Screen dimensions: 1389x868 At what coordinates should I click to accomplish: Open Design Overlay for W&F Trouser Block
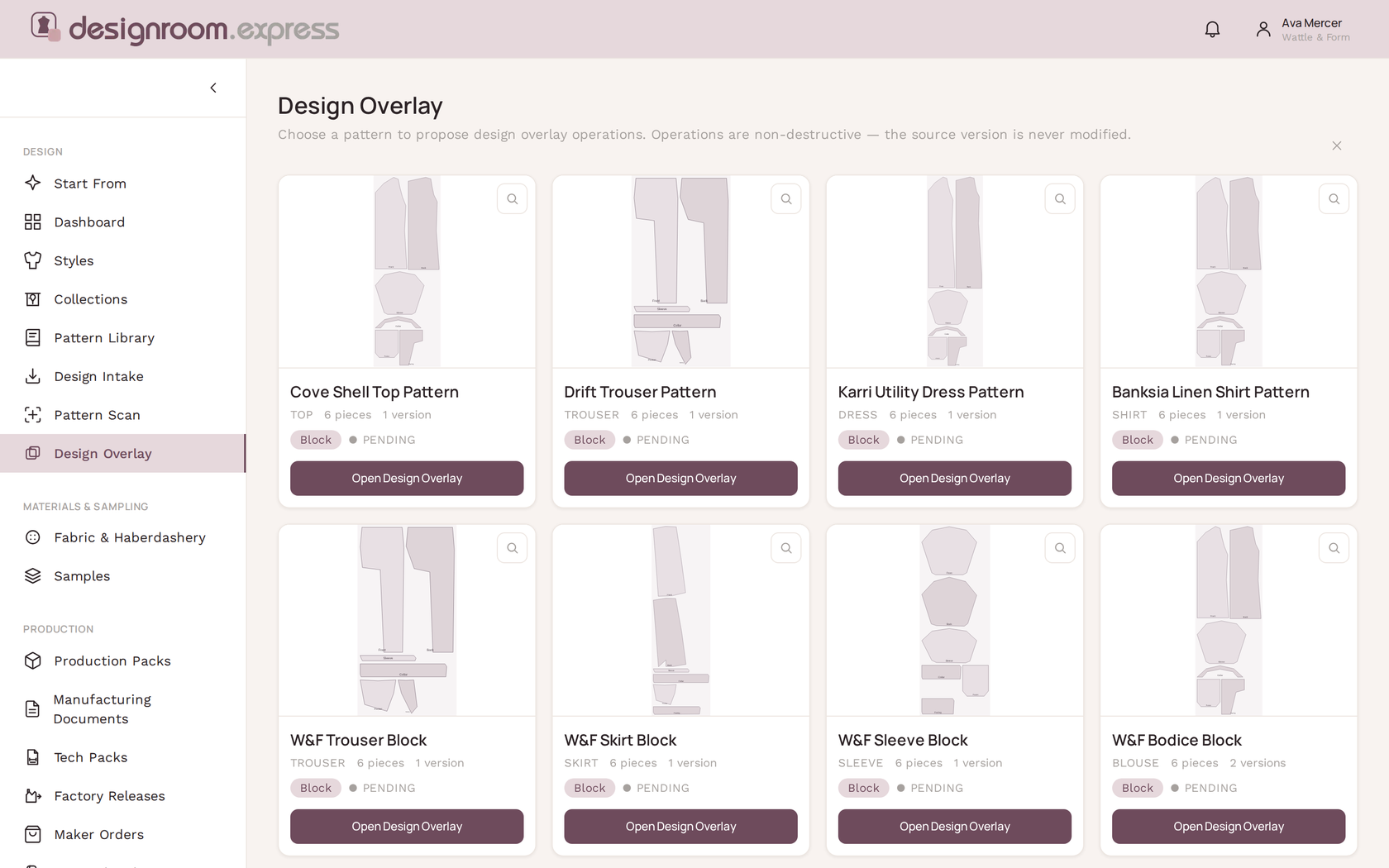407,827
